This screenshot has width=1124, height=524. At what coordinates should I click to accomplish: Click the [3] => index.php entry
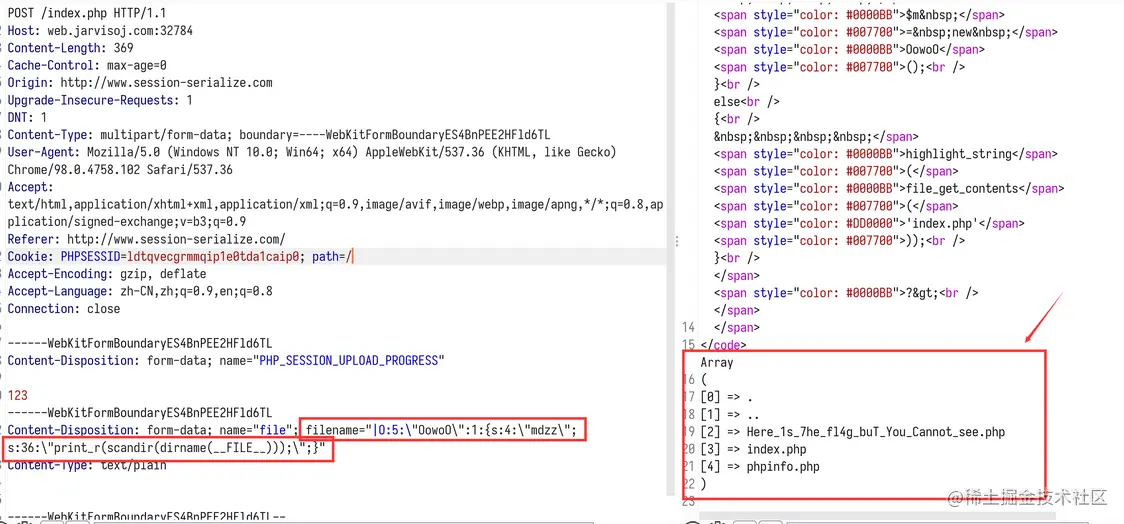753,449
